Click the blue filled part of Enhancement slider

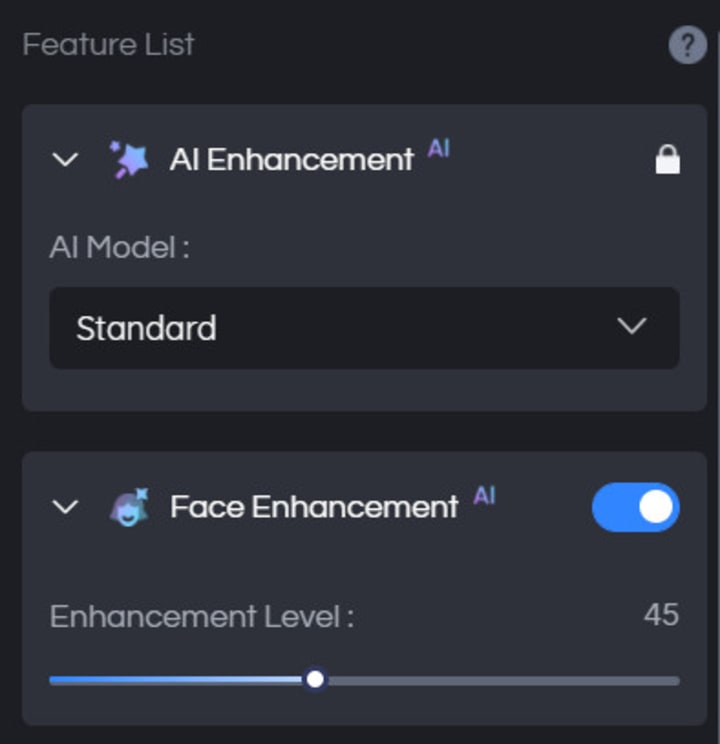point(177,680)
